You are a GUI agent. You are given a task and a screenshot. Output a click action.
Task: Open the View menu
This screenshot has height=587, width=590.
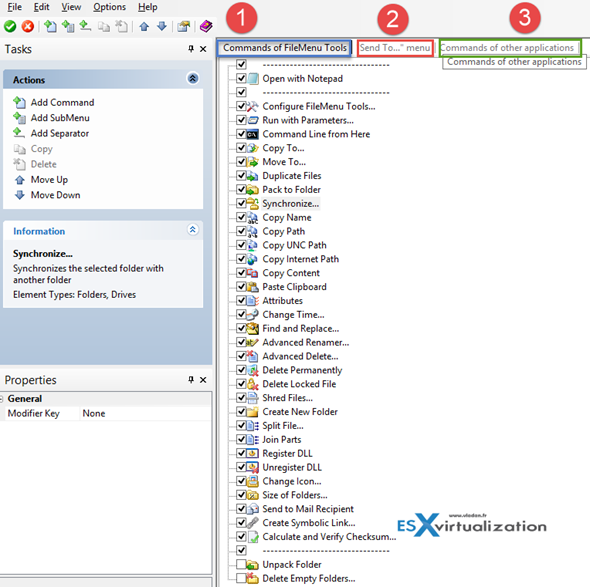pyautogui.click(x=71, y=7)
